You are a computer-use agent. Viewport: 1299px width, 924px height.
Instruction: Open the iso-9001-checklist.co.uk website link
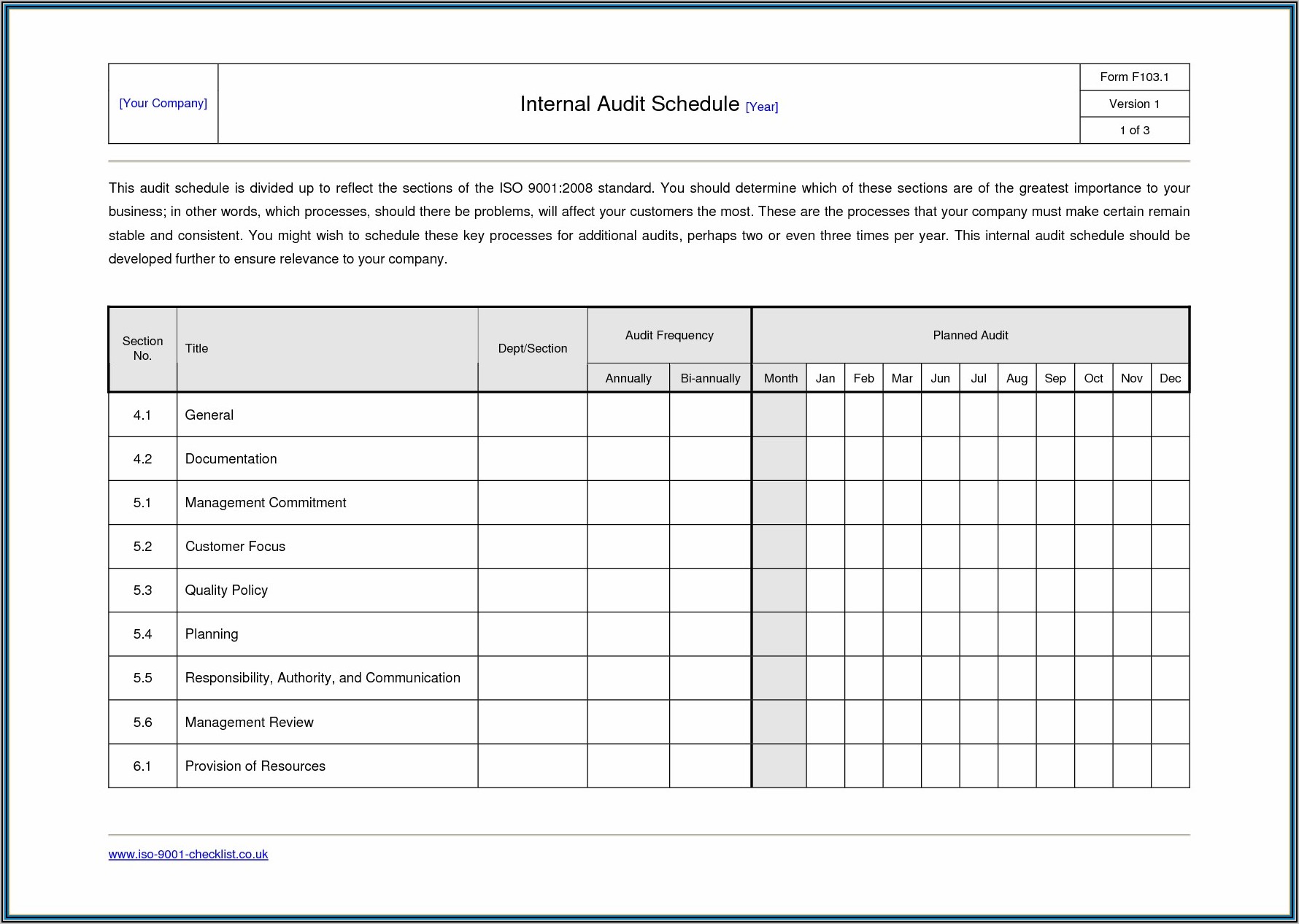188,854
